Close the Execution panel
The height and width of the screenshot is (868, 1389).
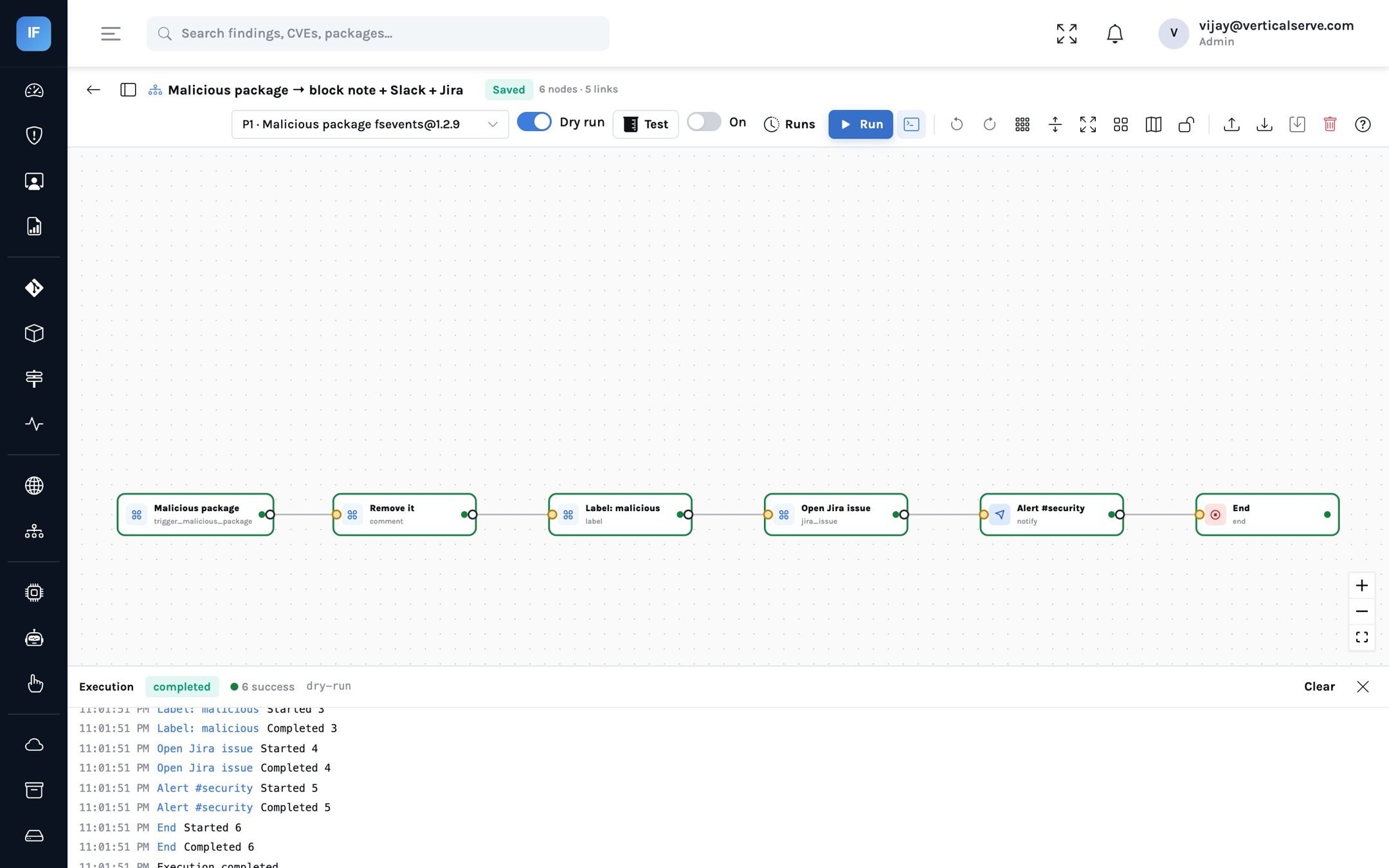(1363, 687)
